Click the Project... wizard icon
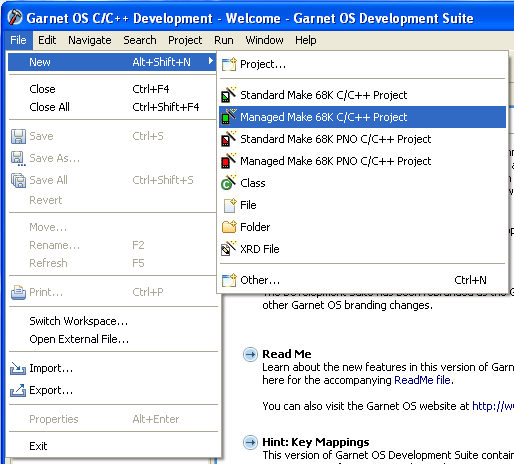 click(x=229, y=64)
